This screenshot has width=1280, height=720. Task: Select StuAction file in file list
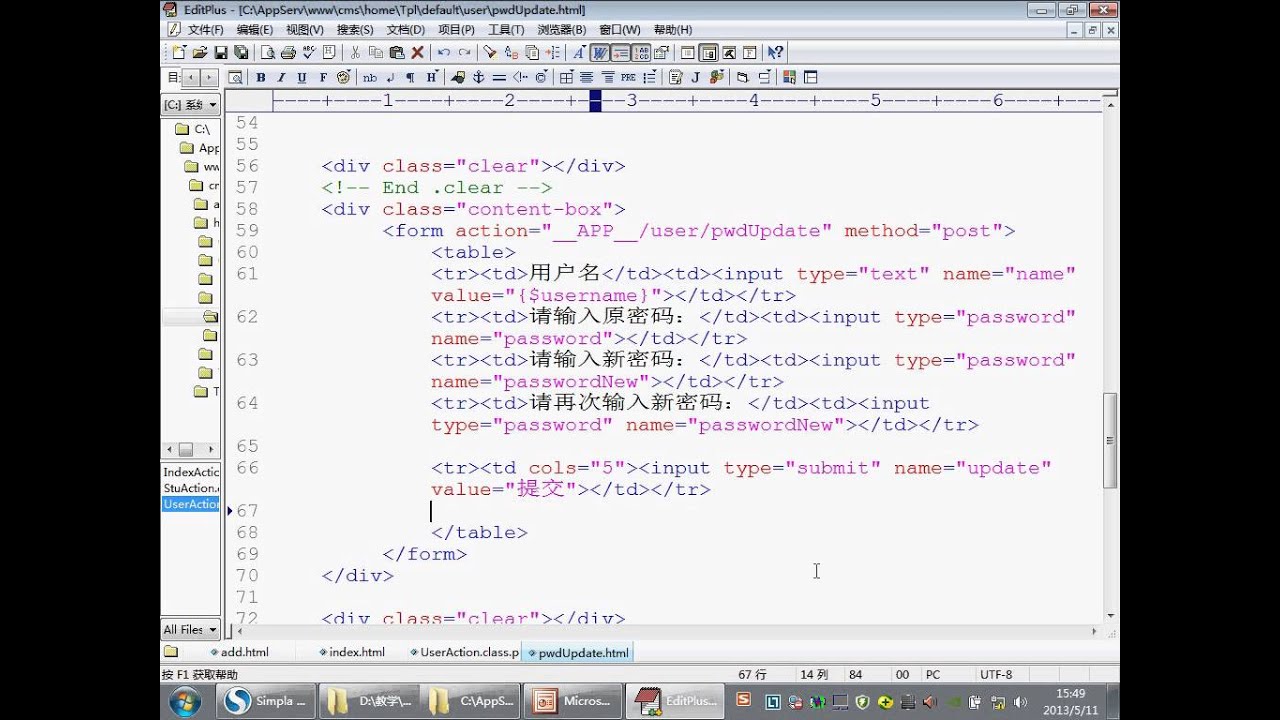pyautogui.click(x=191, y=488)
